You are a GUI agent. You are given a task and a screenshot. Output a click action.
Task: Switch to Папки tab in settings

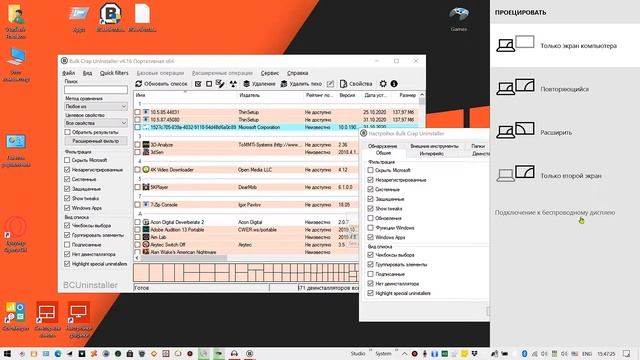click(478, 146)
